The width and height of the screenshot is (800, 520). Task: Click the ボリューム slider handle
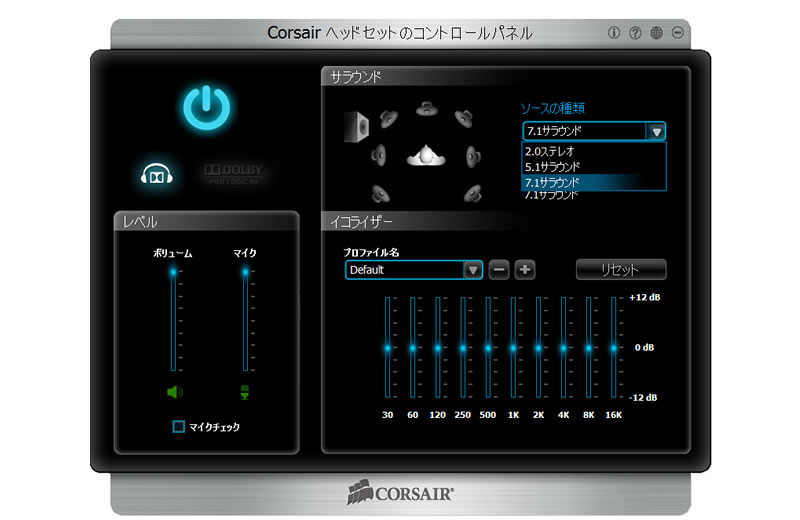(173, 272)
